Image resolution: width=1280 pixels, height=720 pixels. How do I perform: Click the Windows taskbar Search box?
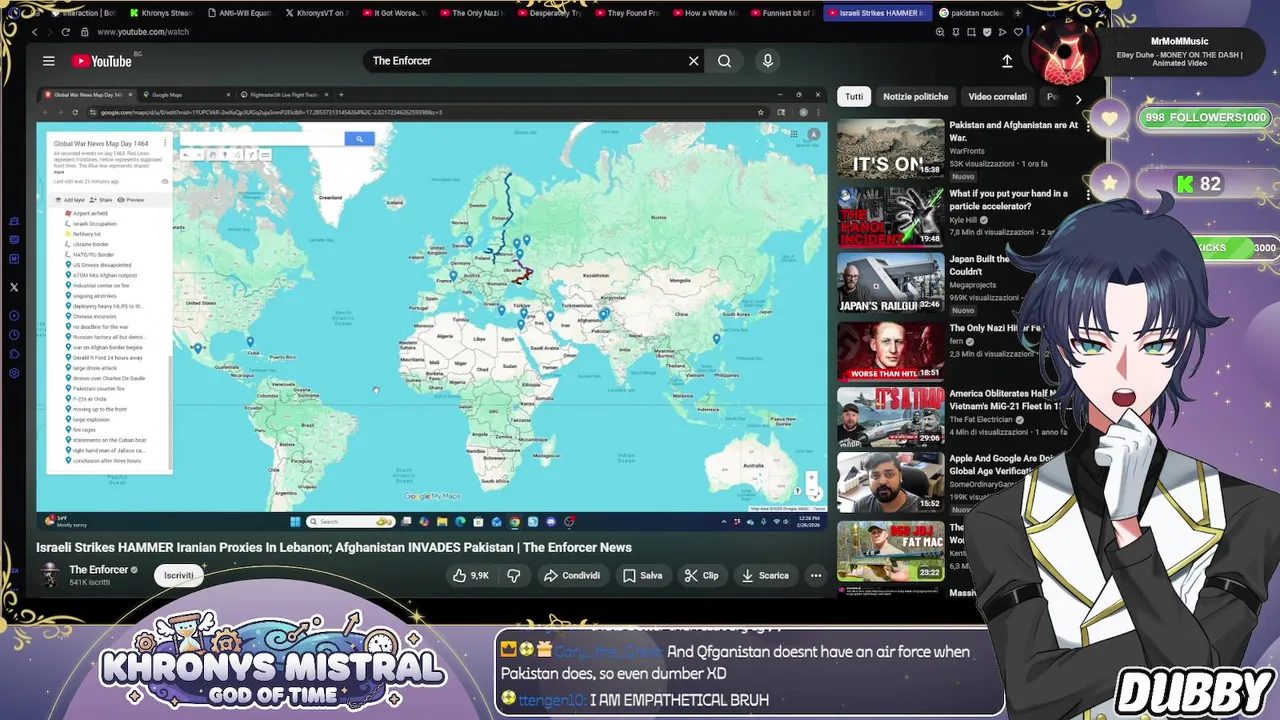pos(350,521)
